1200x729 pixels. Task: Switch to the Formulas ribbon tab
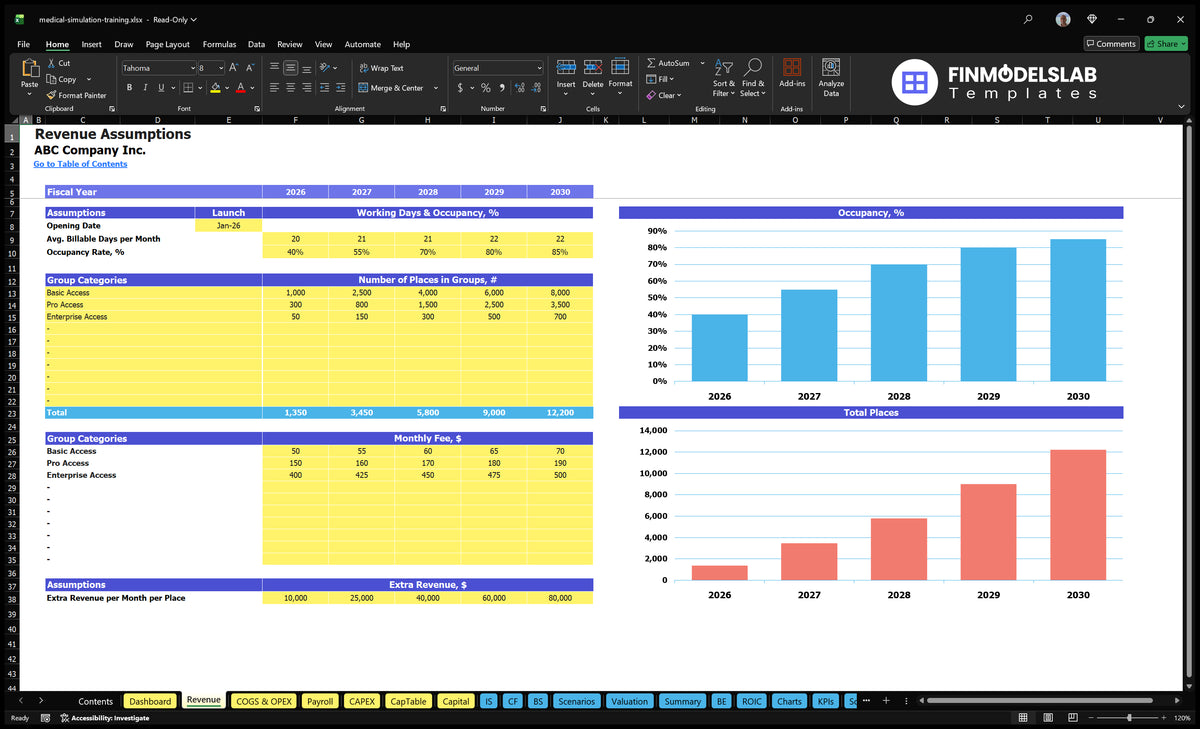(219, 44)
